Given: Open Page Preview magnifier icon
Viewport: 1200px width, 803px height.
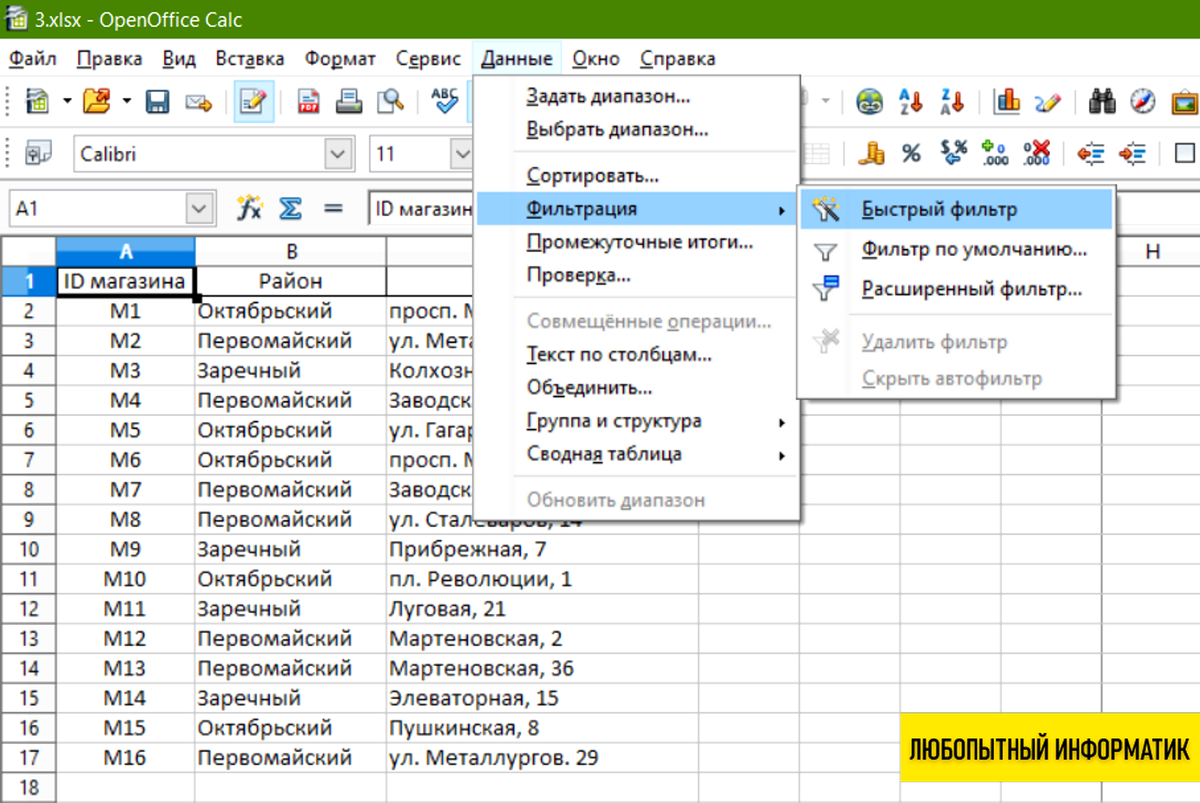Looking at the screenshot, I should pyautogui.click(x=389, y=101).
